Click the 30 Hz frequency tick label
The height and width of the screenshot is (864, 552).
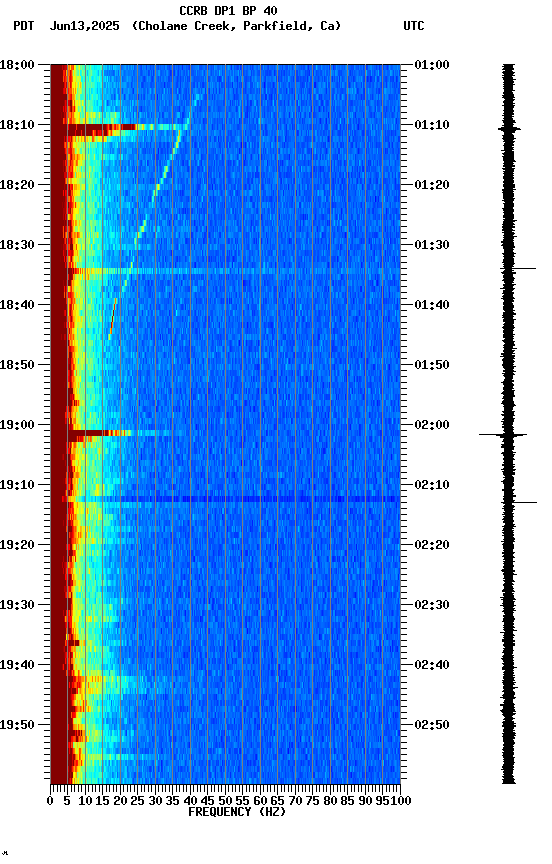coord(155,801)
